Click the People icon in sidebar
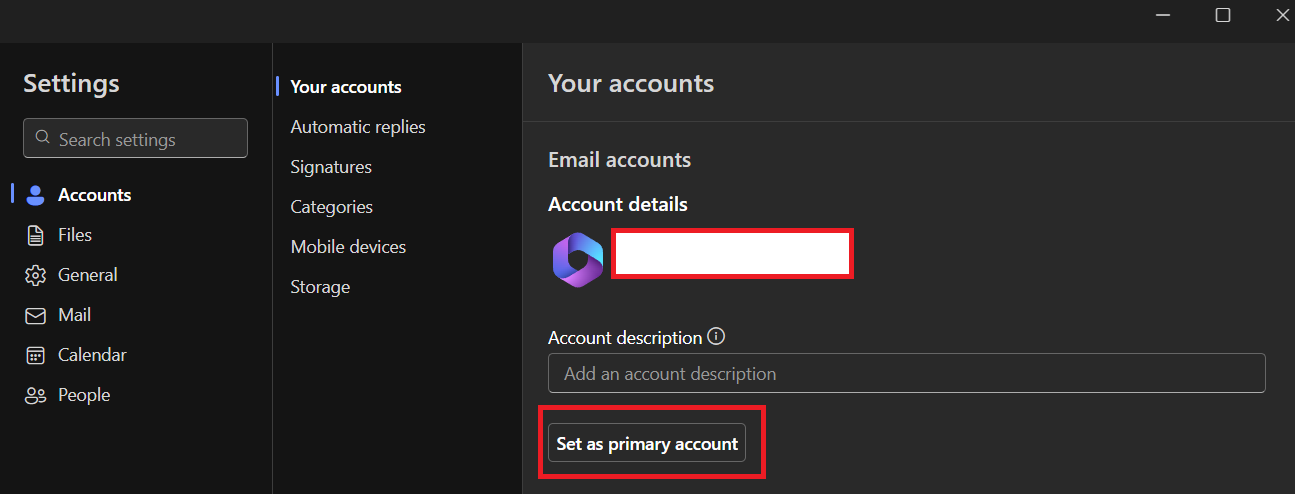 pyautogui.click(x=36, y=395)
